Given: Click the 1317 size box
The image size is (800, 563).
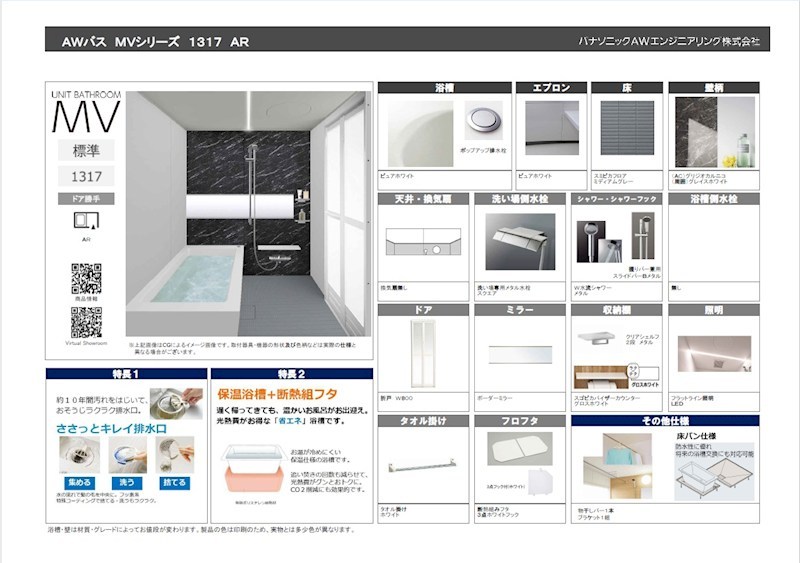Looking at the screenshot, I should 86,177.
